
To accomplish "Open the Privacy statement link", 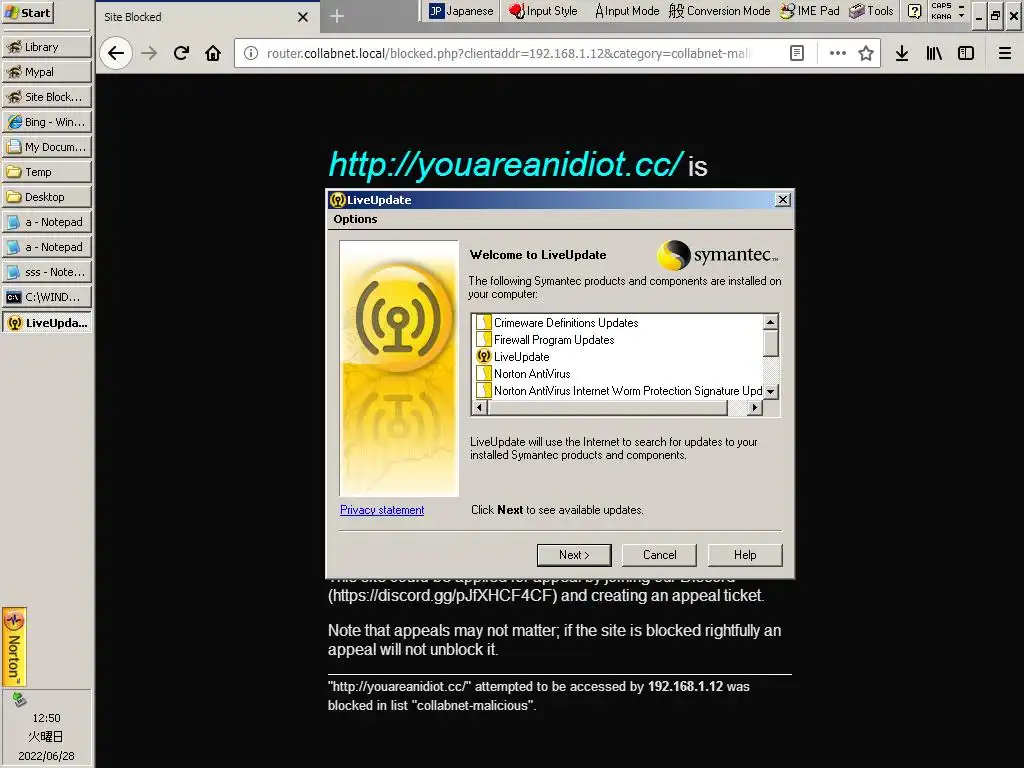I will pos(382,510).
